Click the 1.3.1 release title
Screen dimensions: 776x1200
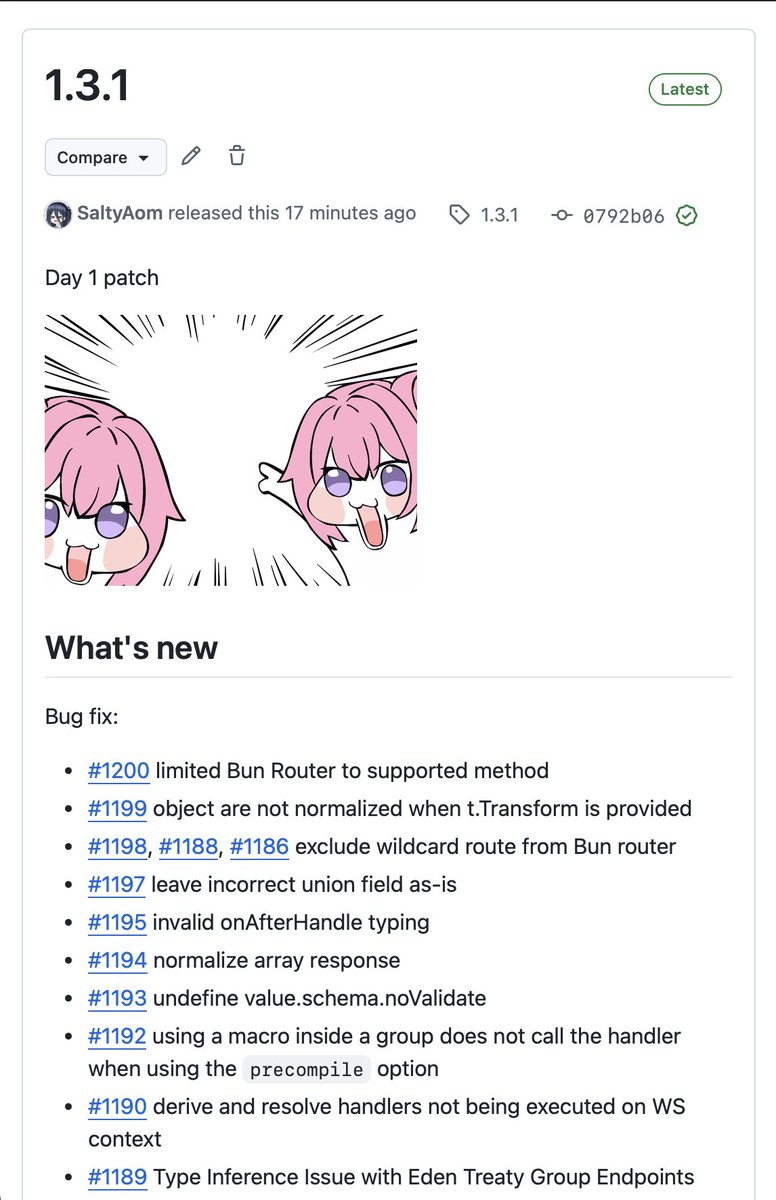[87, 87]
